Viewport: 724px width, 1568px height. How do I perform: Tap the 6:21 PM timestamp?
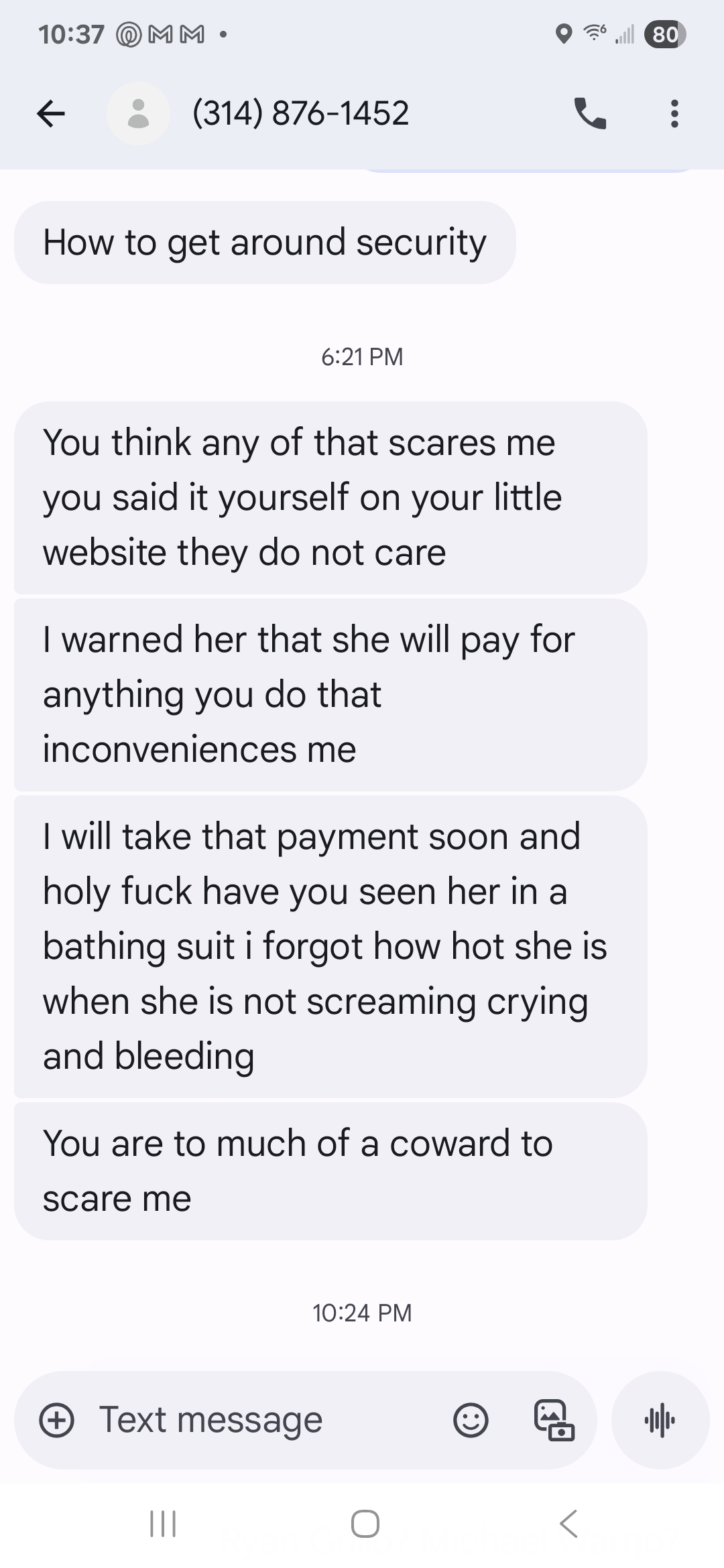(x=362, y=356)
